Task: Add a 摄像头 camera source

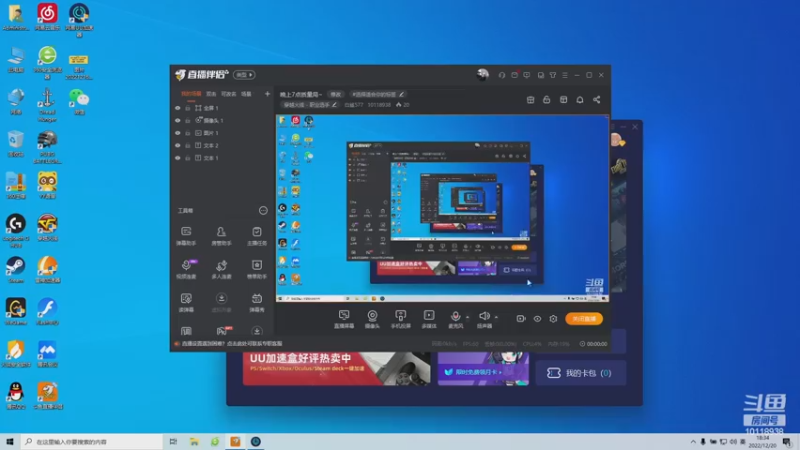Action: [x=372, y=319]
